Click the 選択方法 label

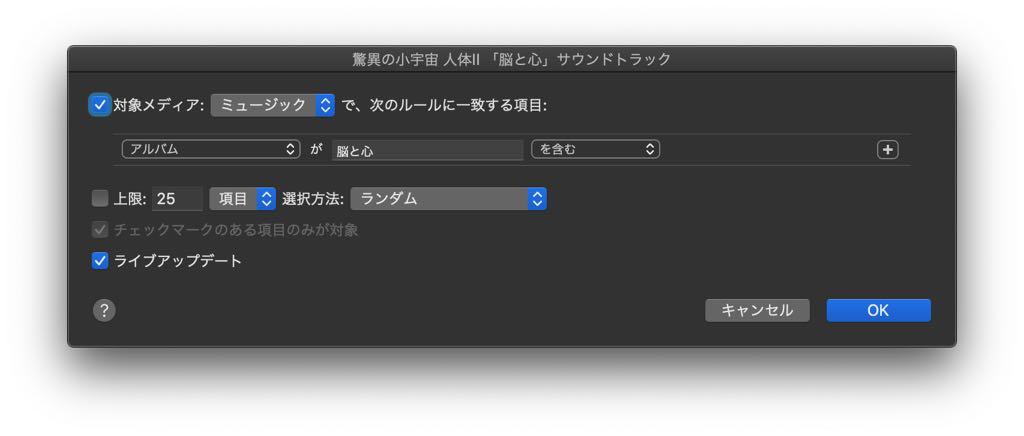click(x=313, y=199)
